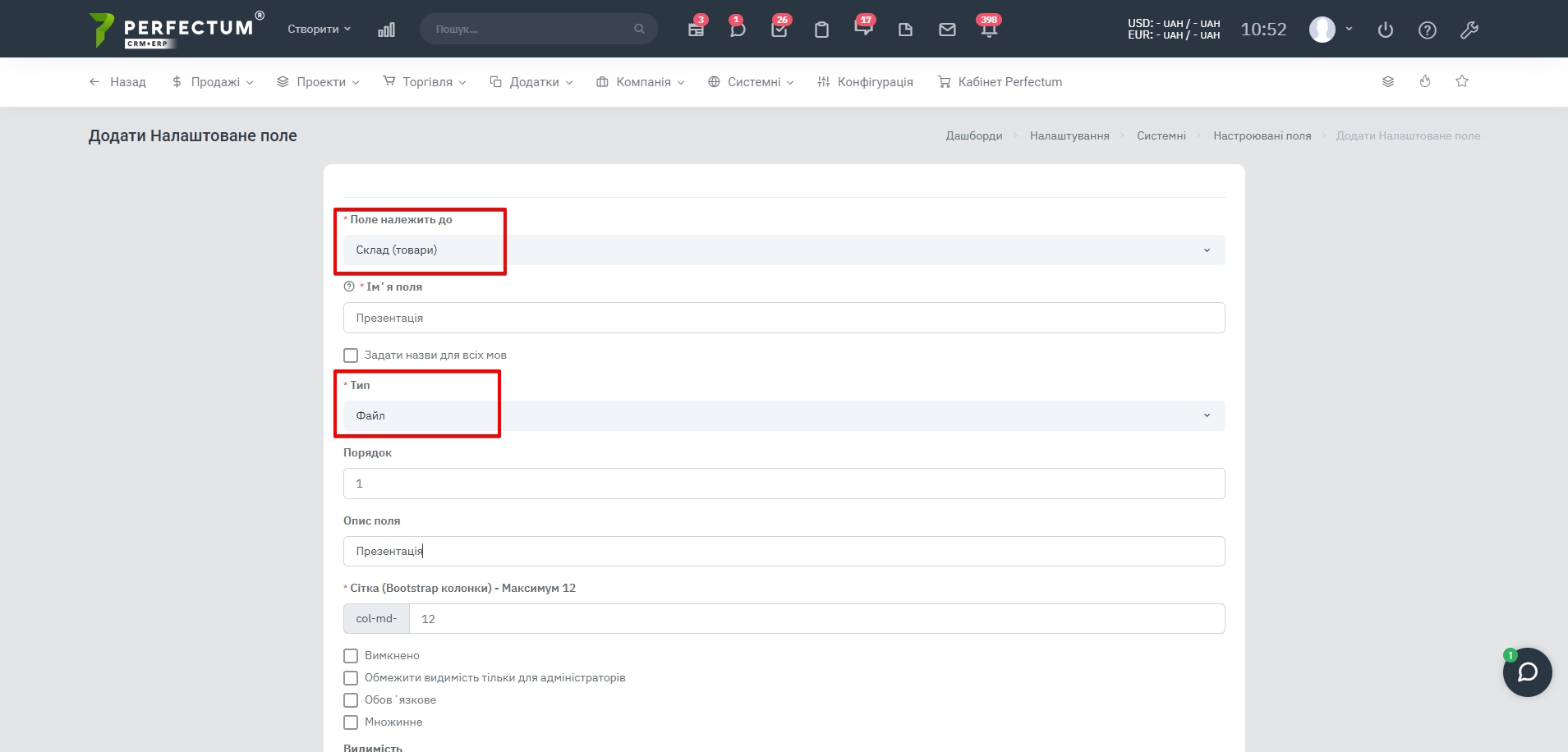1568x752 pixels.
Task: Expand the 'Тип' dropdown showing Файл
Action: click(784, 415)
